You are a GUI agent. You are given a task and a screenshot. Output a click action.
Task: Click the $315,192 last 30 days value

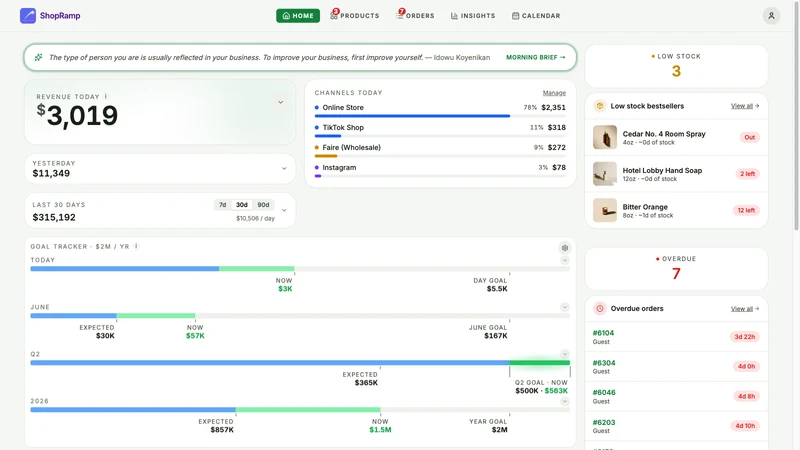coord(54,217)
